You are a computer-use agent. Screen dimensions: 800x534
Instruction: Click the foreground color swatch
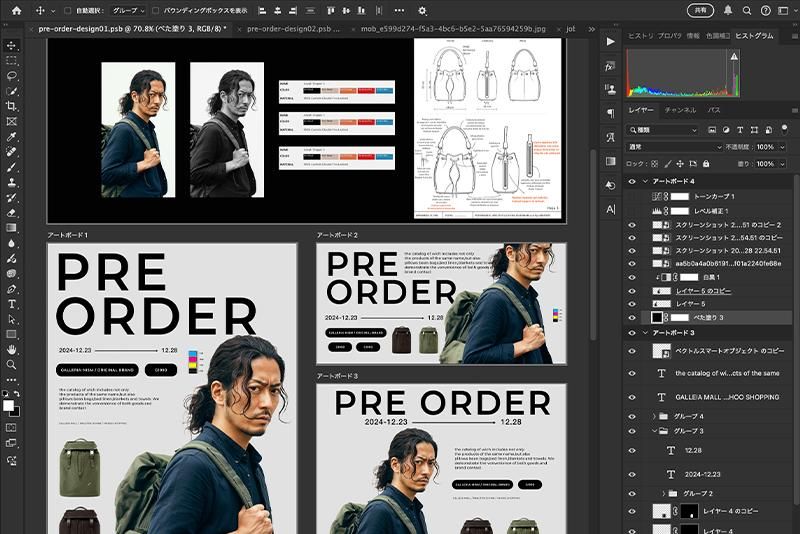[x=9, y=405]
